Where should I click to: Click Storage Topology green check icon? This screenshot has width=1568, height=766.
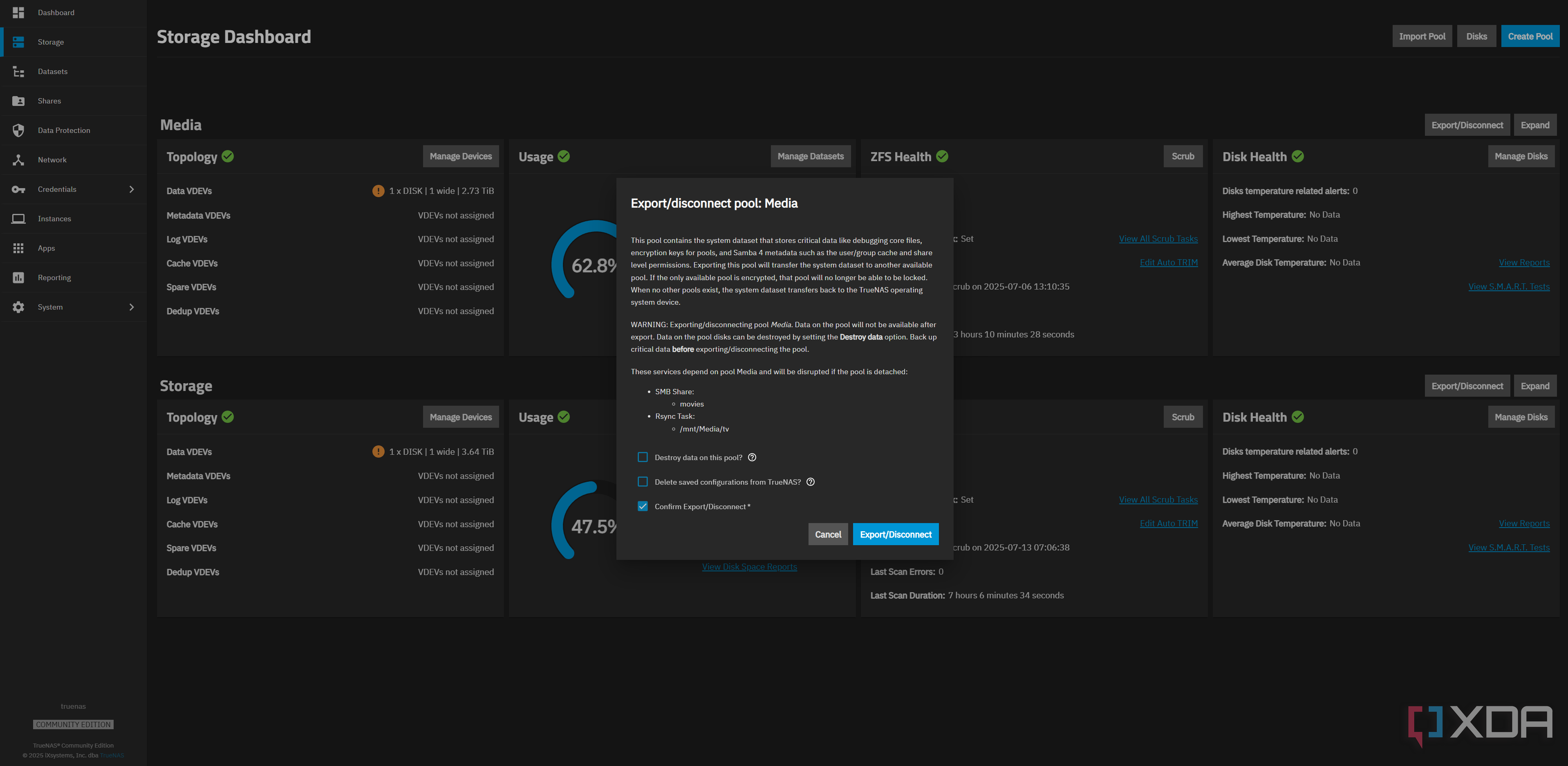[x=228, y=417]
